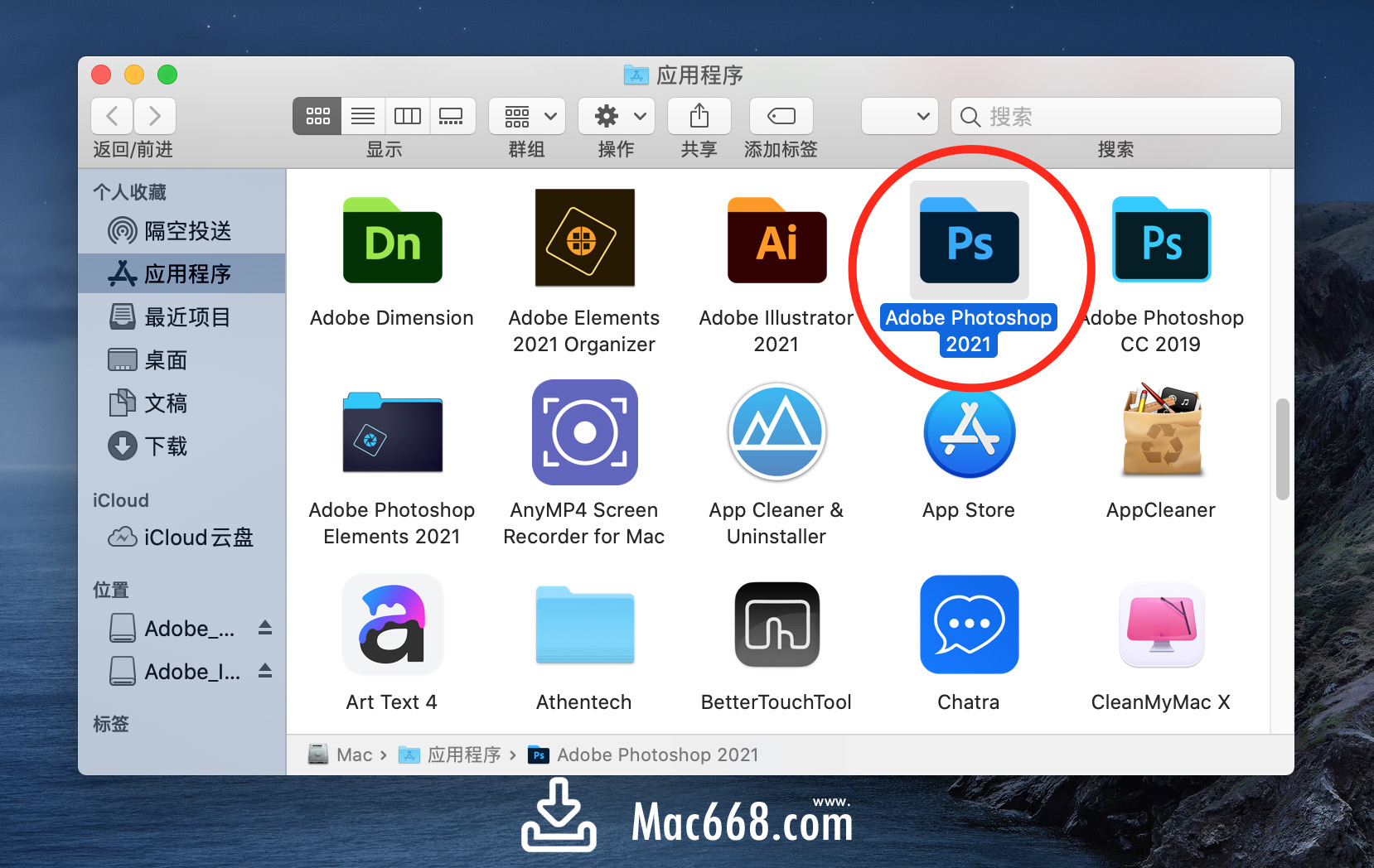This screenshot has width=1374, height=868.
Task: Click the 'BetterTouchTool' file name label
Action: click(x=777, y=702)
